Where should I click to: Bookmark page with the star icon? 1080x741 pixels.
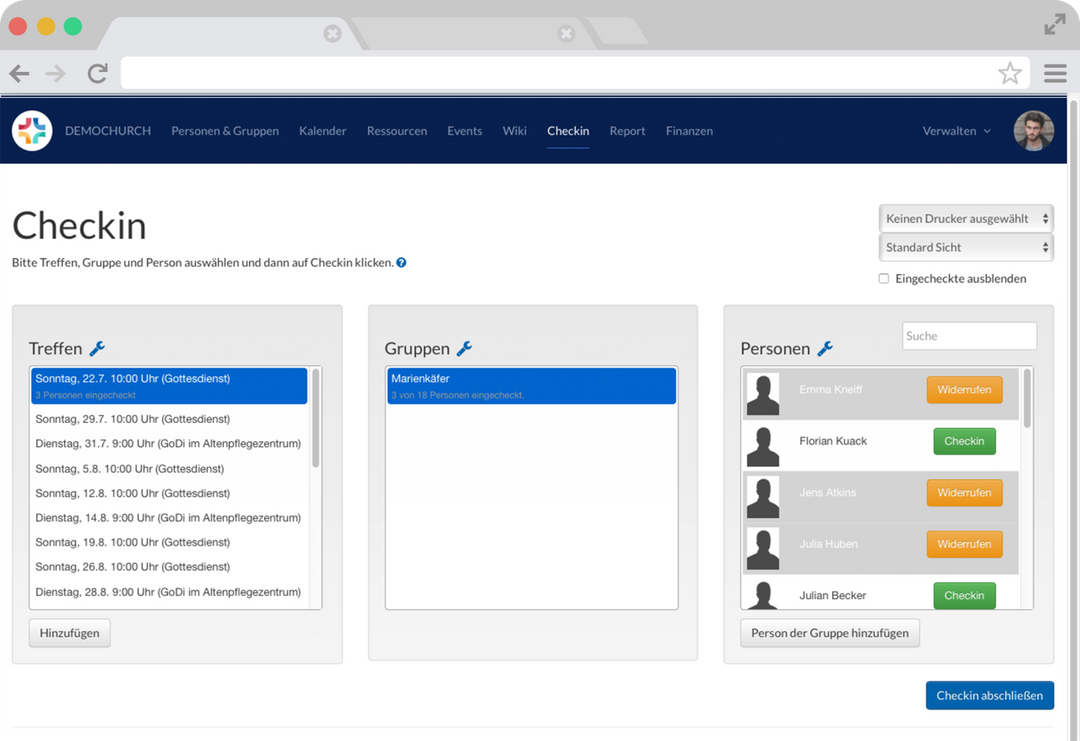[1009, 73]
